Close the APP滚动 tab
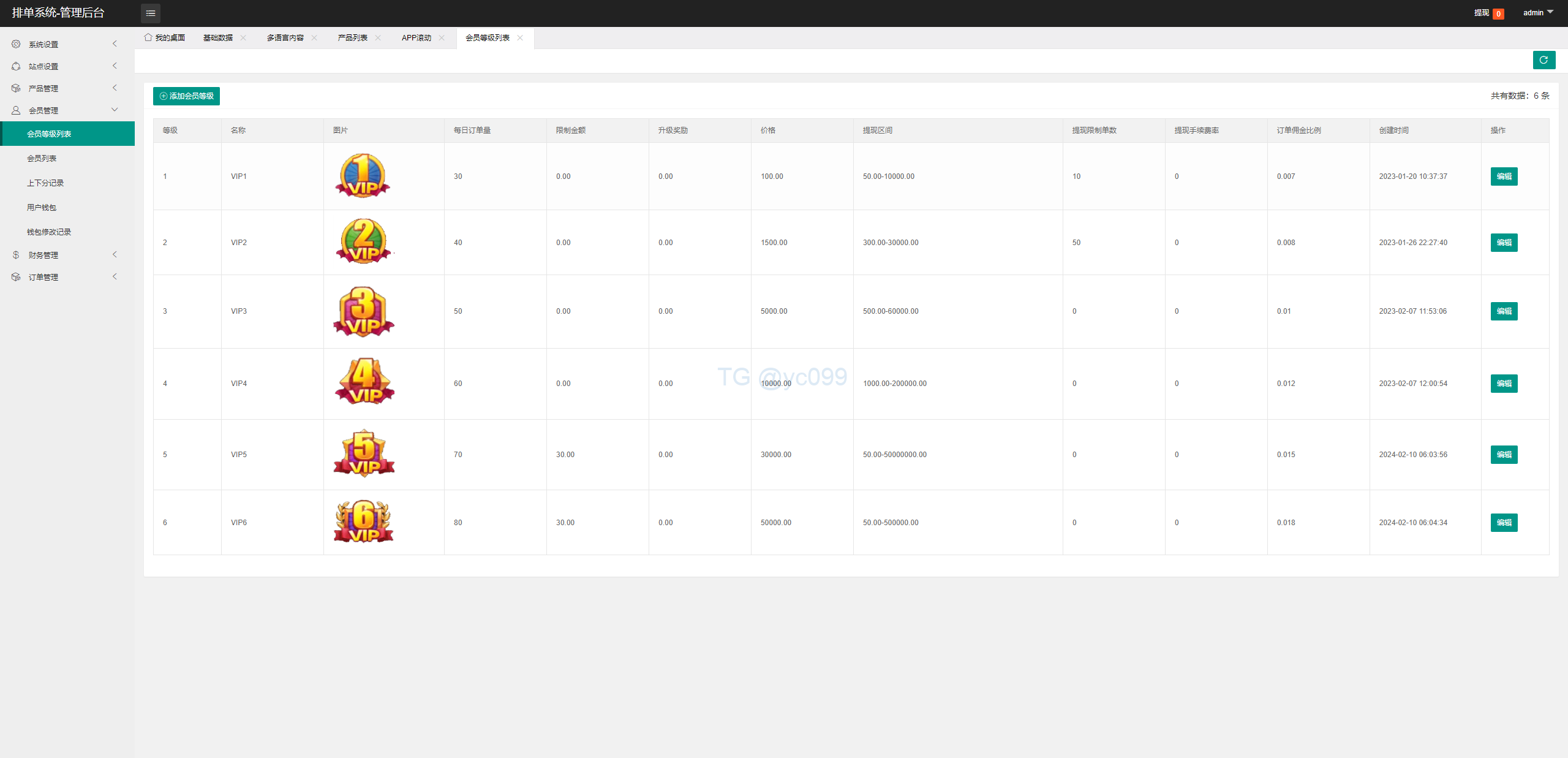This screenshot has width=1568, height=758. click(442, 38)
